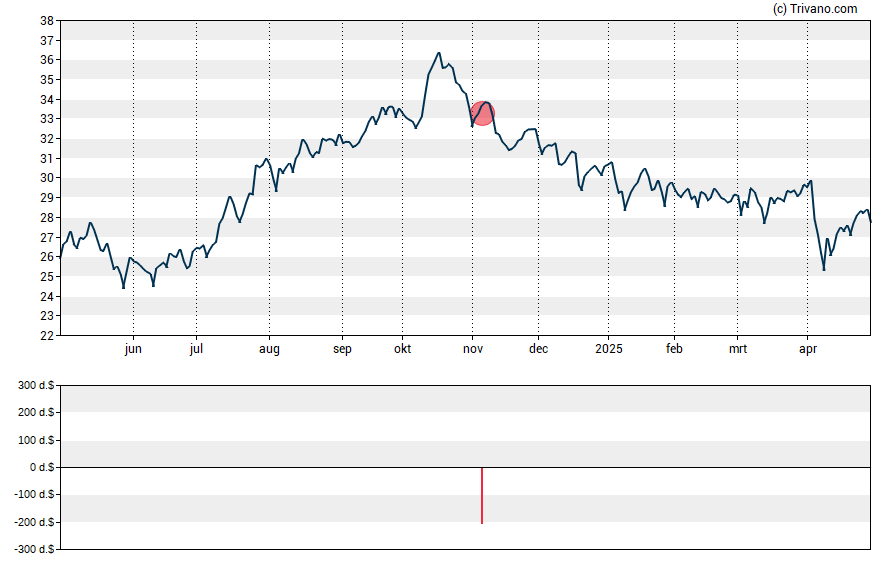Viewport: 888px width, 565px height.
Task: Click the 'jun' month label
Action: [x=133, y=349]
